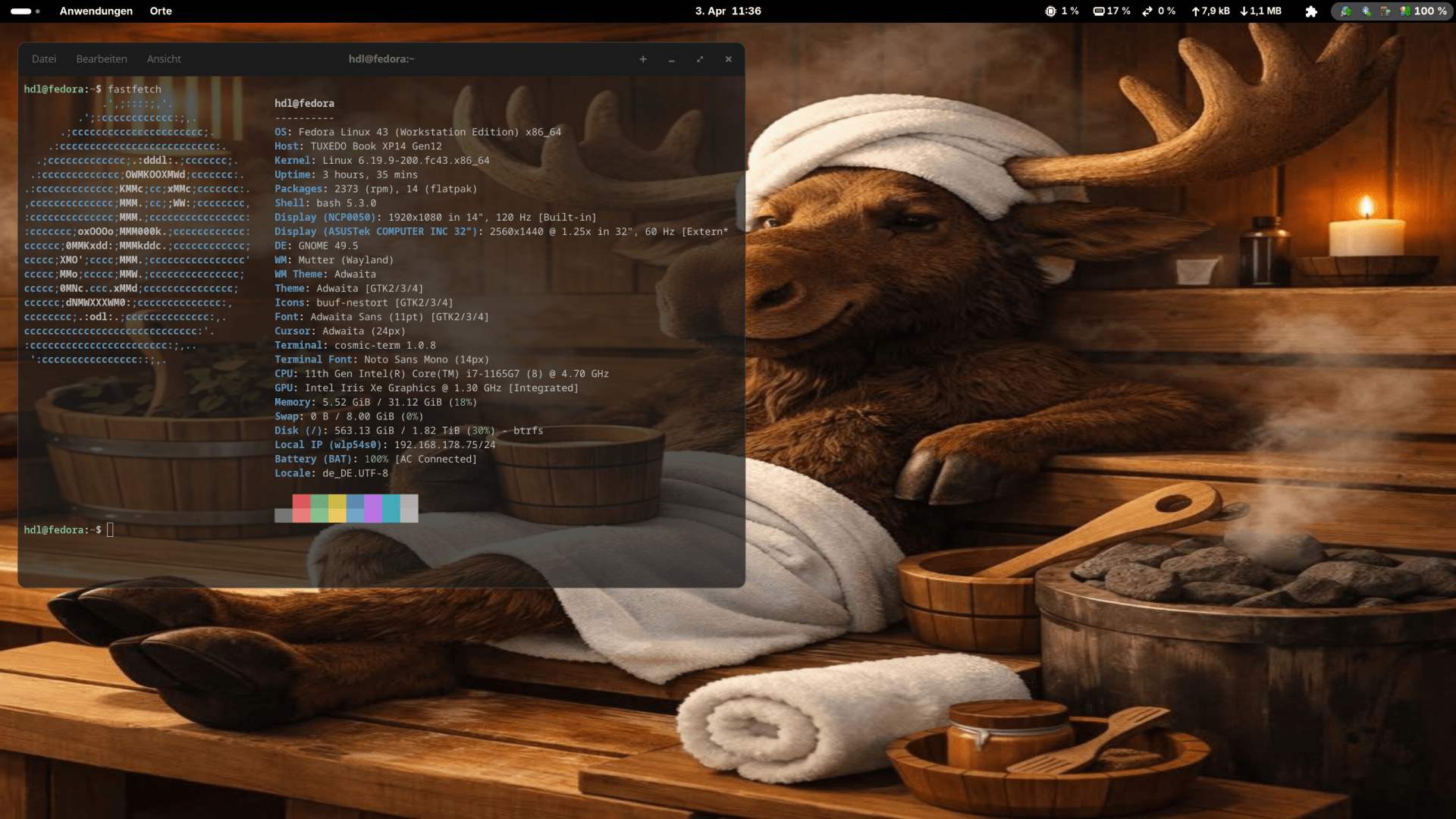Open the Bearbeiten menu
This screenshot has width=1456, height=819.
tap(102, 59)
